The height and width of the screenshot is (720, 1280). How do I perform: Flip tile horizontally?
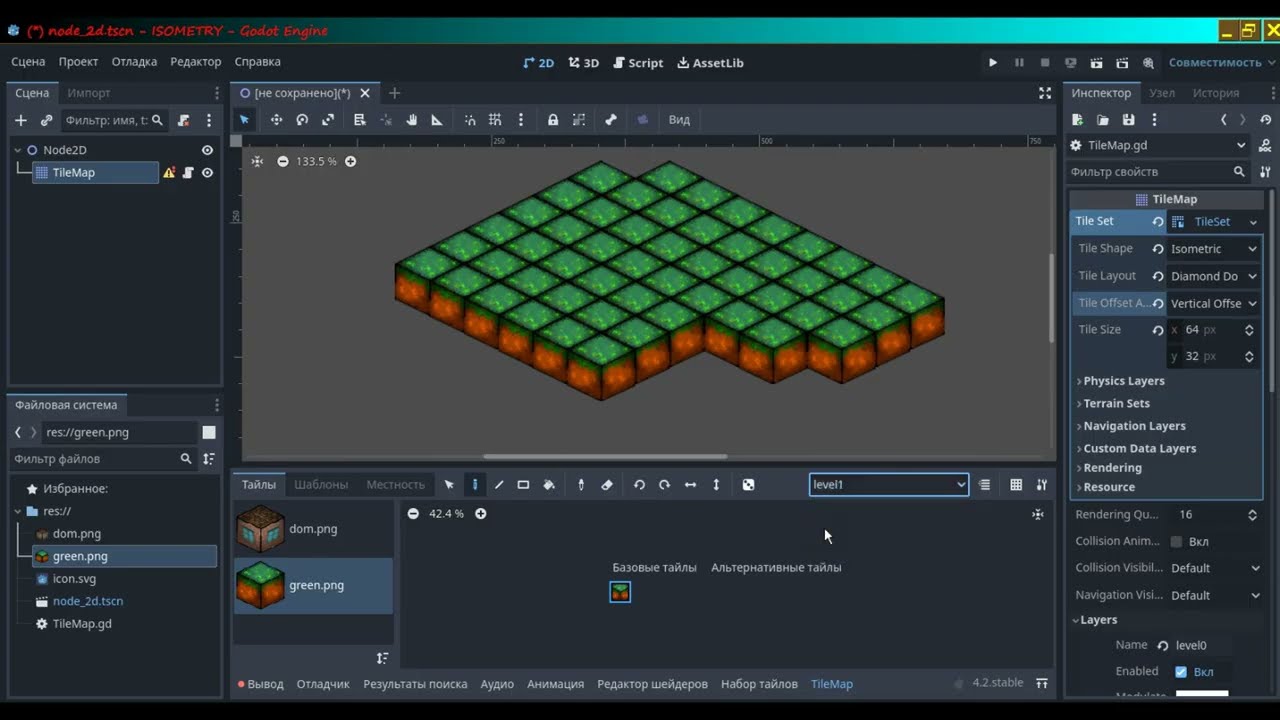pos(690,484)
